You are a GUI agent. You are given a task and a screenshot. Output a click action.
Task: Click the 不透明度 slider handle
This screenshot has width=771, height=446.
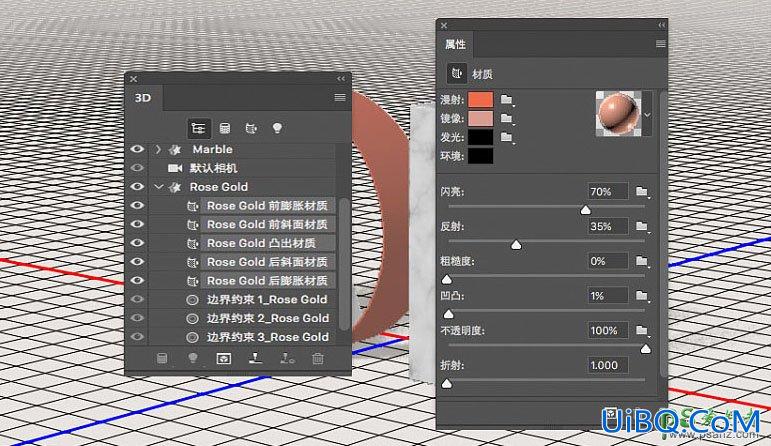[646, 349]
